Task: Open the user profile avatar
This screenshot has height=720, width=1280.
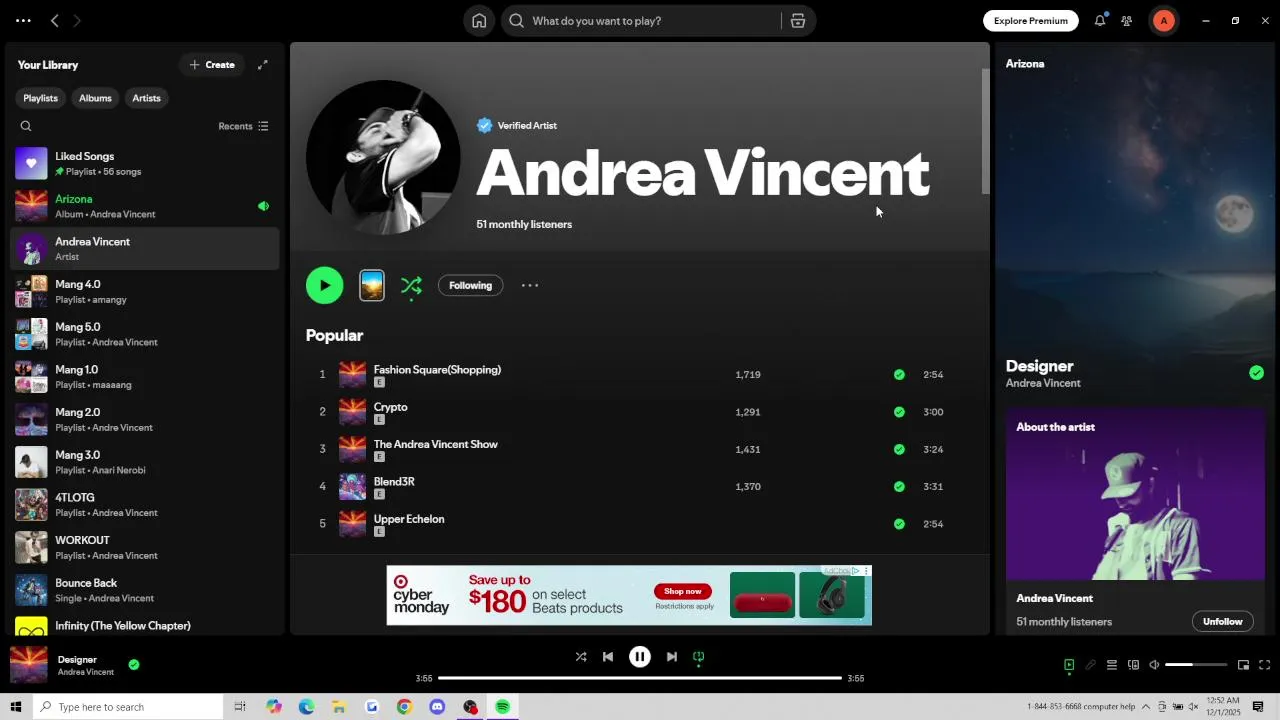Action: coord(1164,20)
